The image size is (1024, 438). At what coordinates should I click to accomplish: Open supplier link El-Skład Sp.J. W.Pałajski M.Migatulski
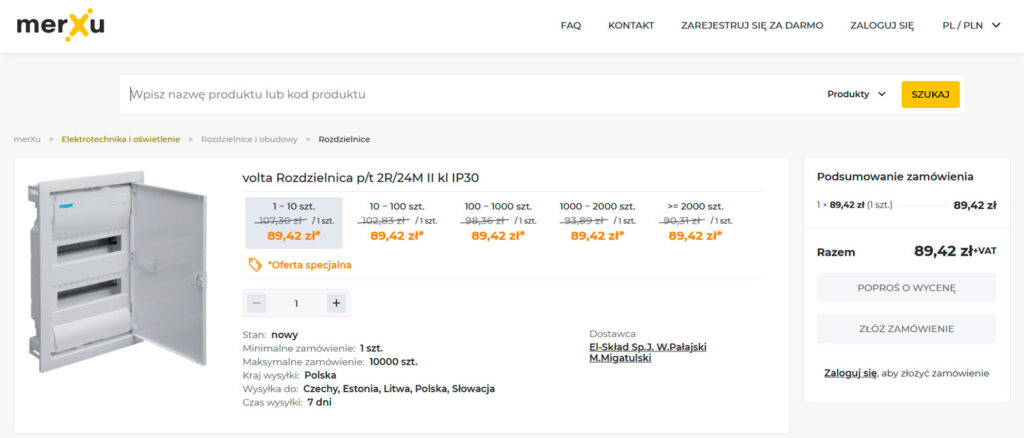click(648, 352)
